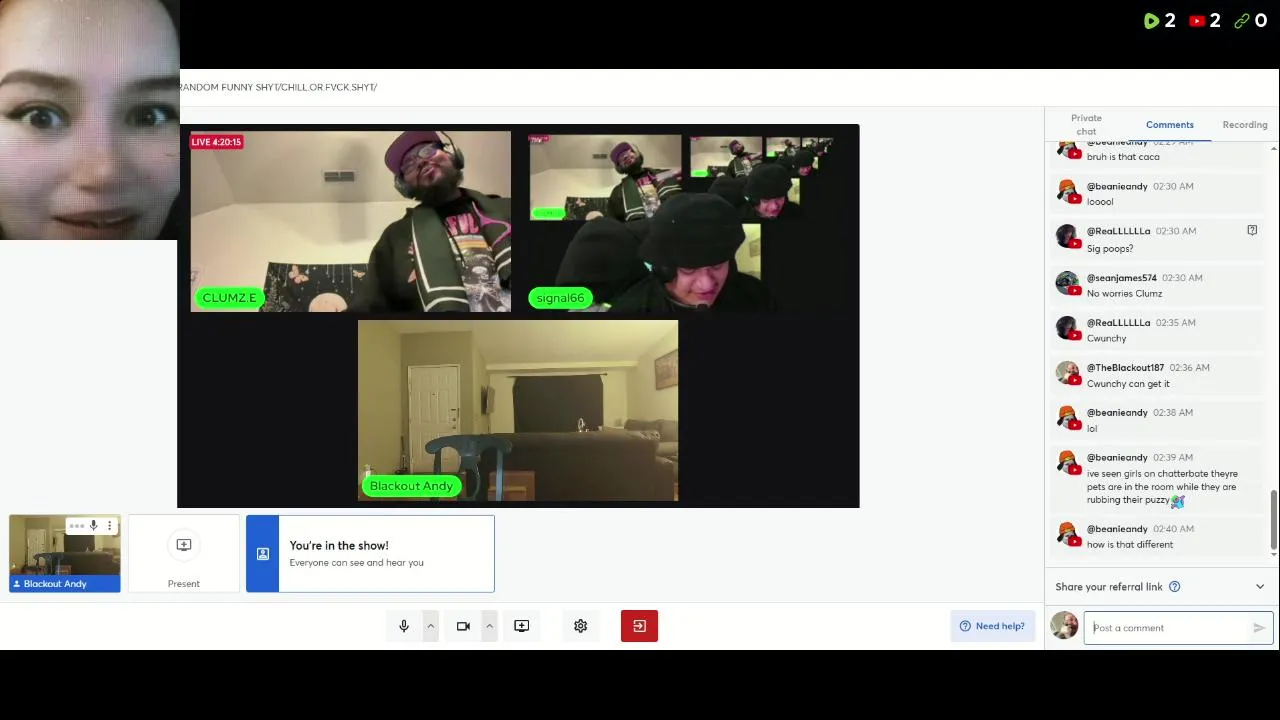
Task: Click the @seanjames574 username in comments
Action: point(1122,278)
